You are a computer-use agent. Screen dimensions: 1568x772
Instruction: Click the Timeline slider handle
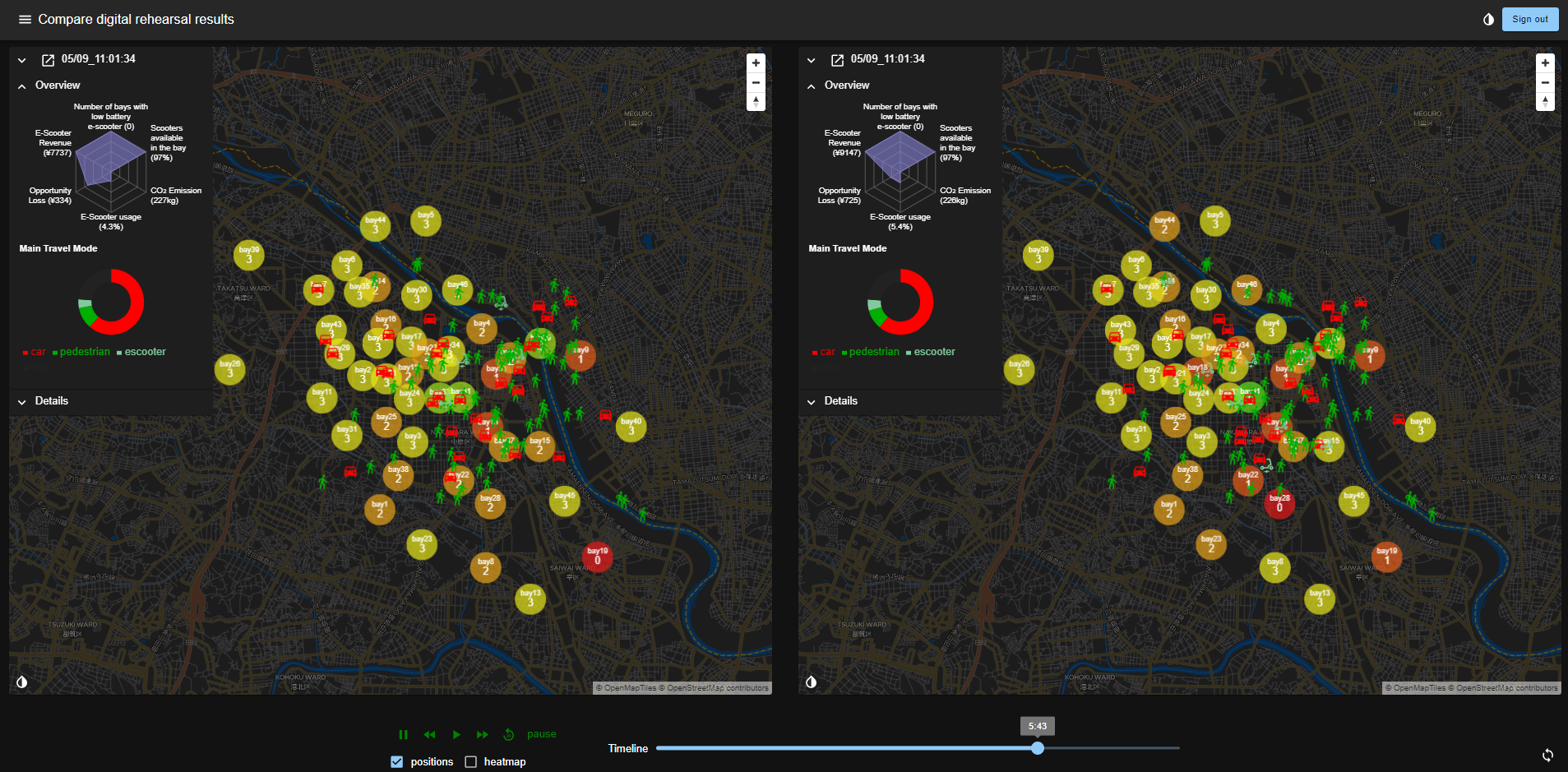pos(1038,748)
